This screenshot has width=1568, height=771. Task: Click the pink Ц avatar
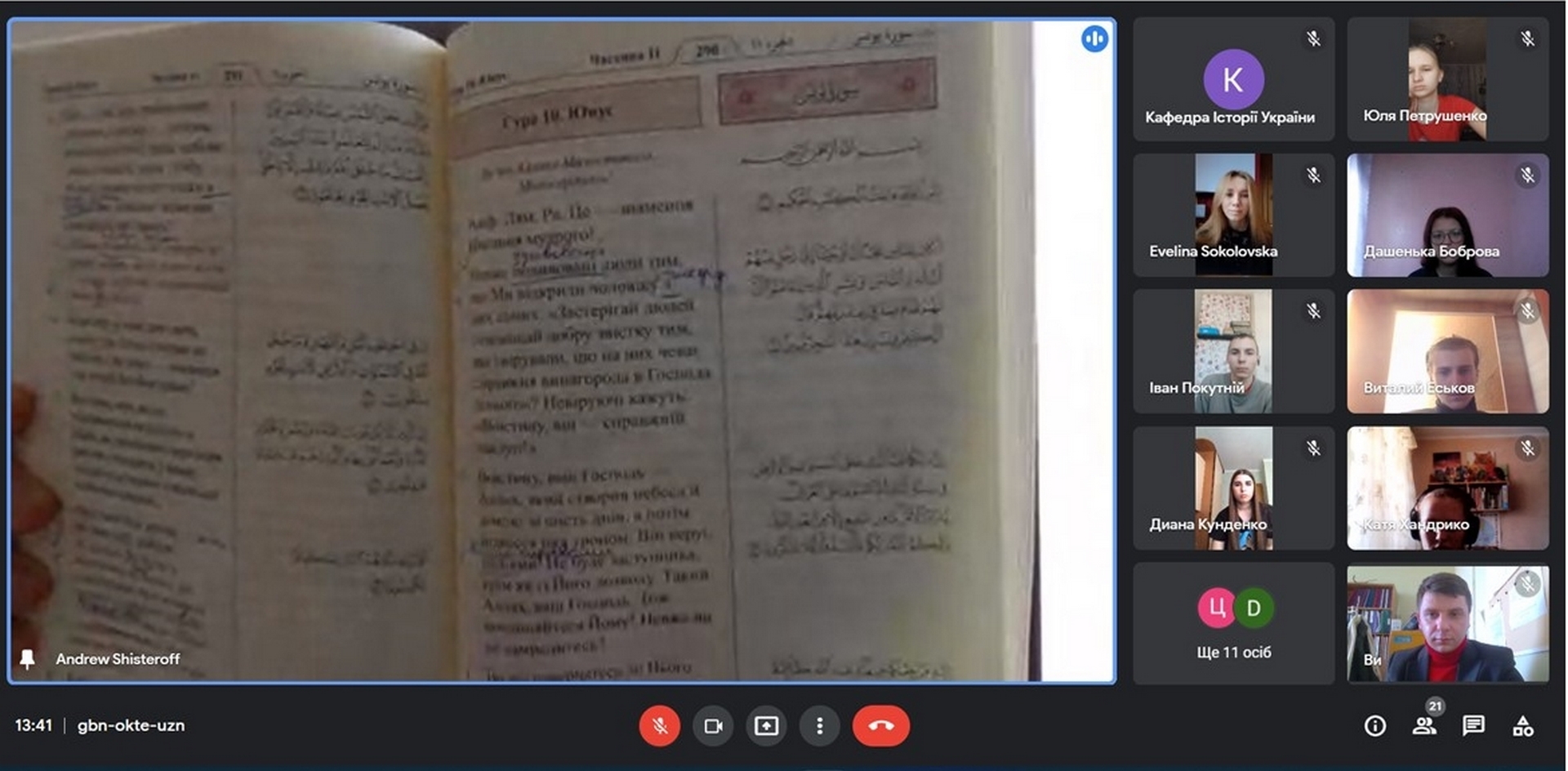1216,608
